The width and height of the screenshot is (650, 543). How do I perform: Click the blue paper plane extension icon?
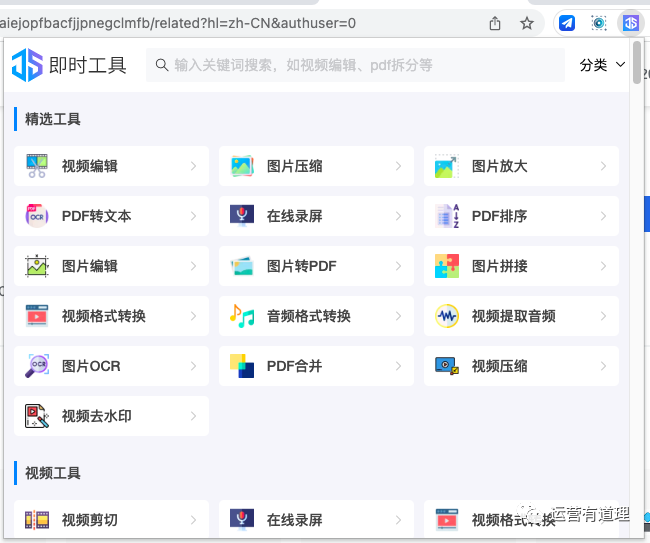[x=567, y=23]
